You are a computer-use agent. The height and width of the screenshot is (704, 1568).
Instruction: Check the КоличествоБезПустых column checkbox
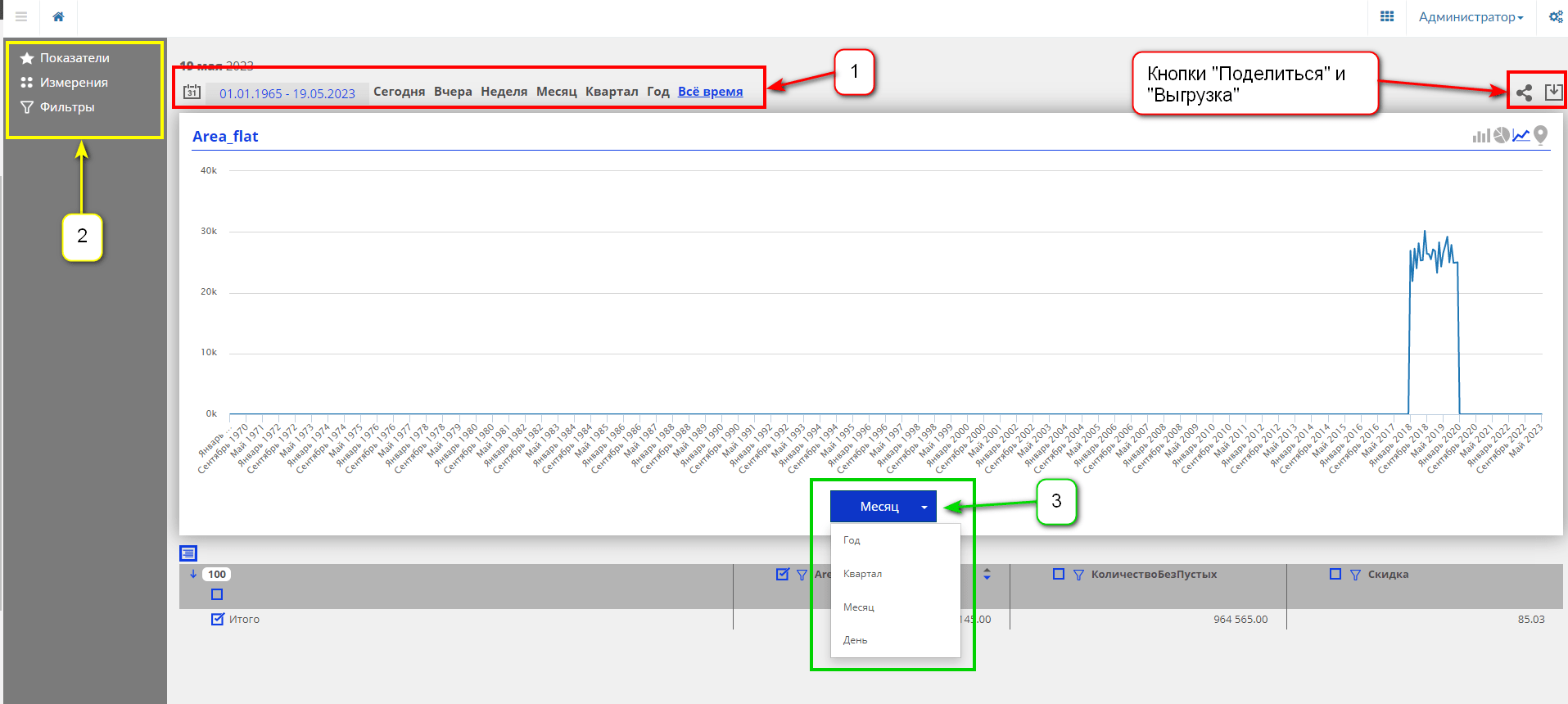pos(1059,574)
